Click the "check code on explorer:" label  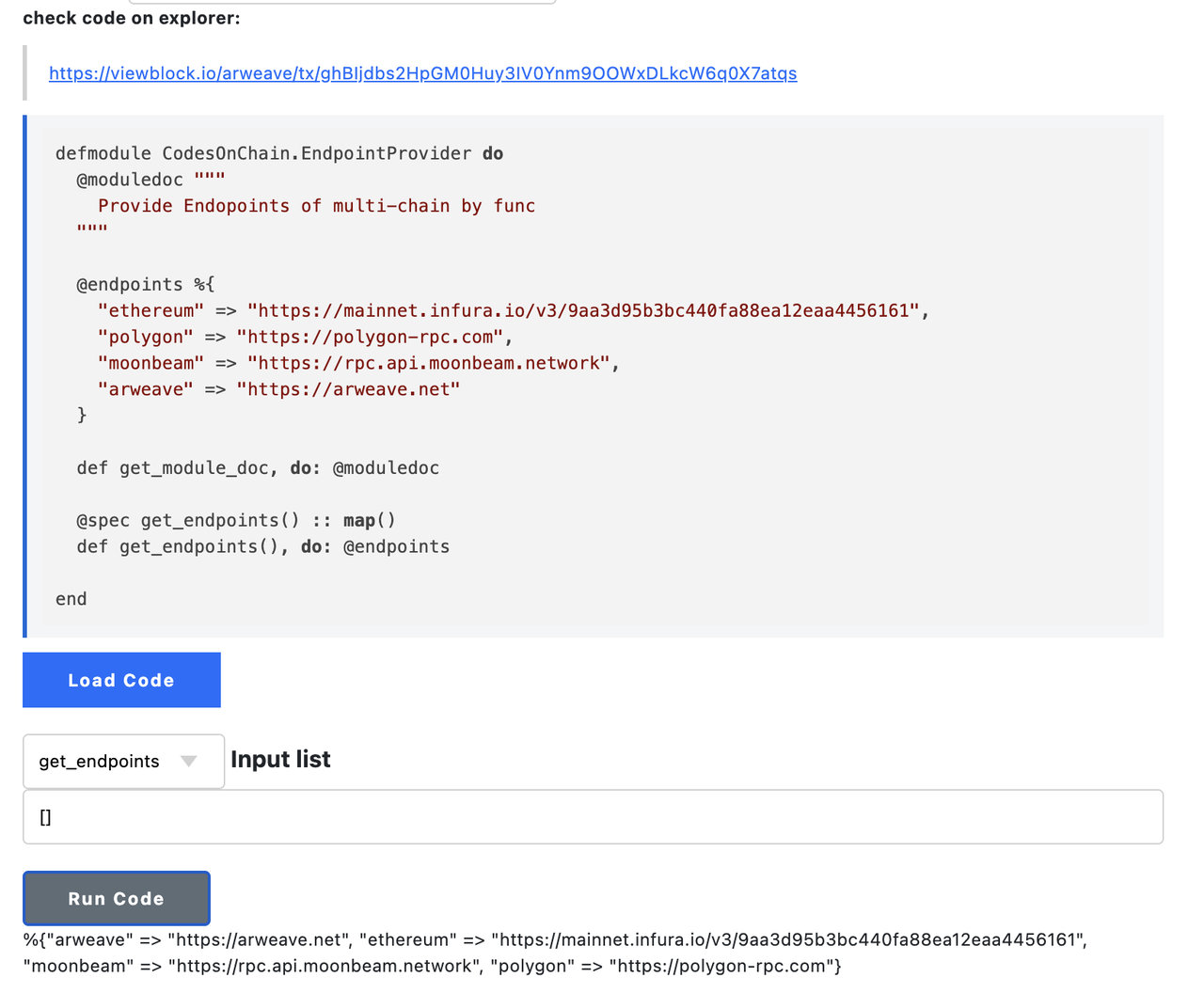(132, 18)
